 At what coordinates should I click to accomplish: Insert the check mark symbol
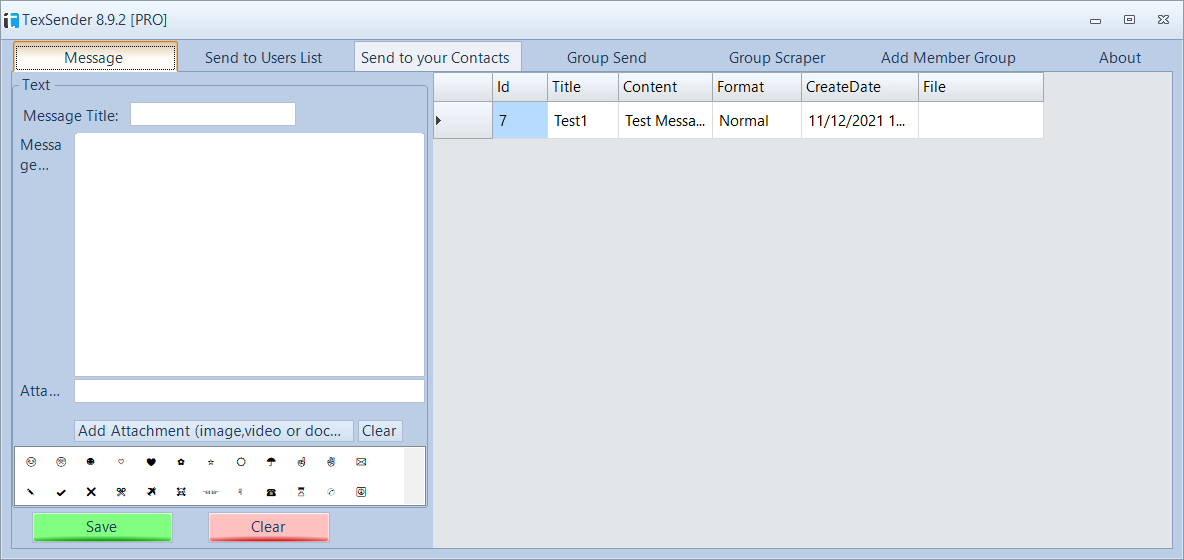pos(61,492)
